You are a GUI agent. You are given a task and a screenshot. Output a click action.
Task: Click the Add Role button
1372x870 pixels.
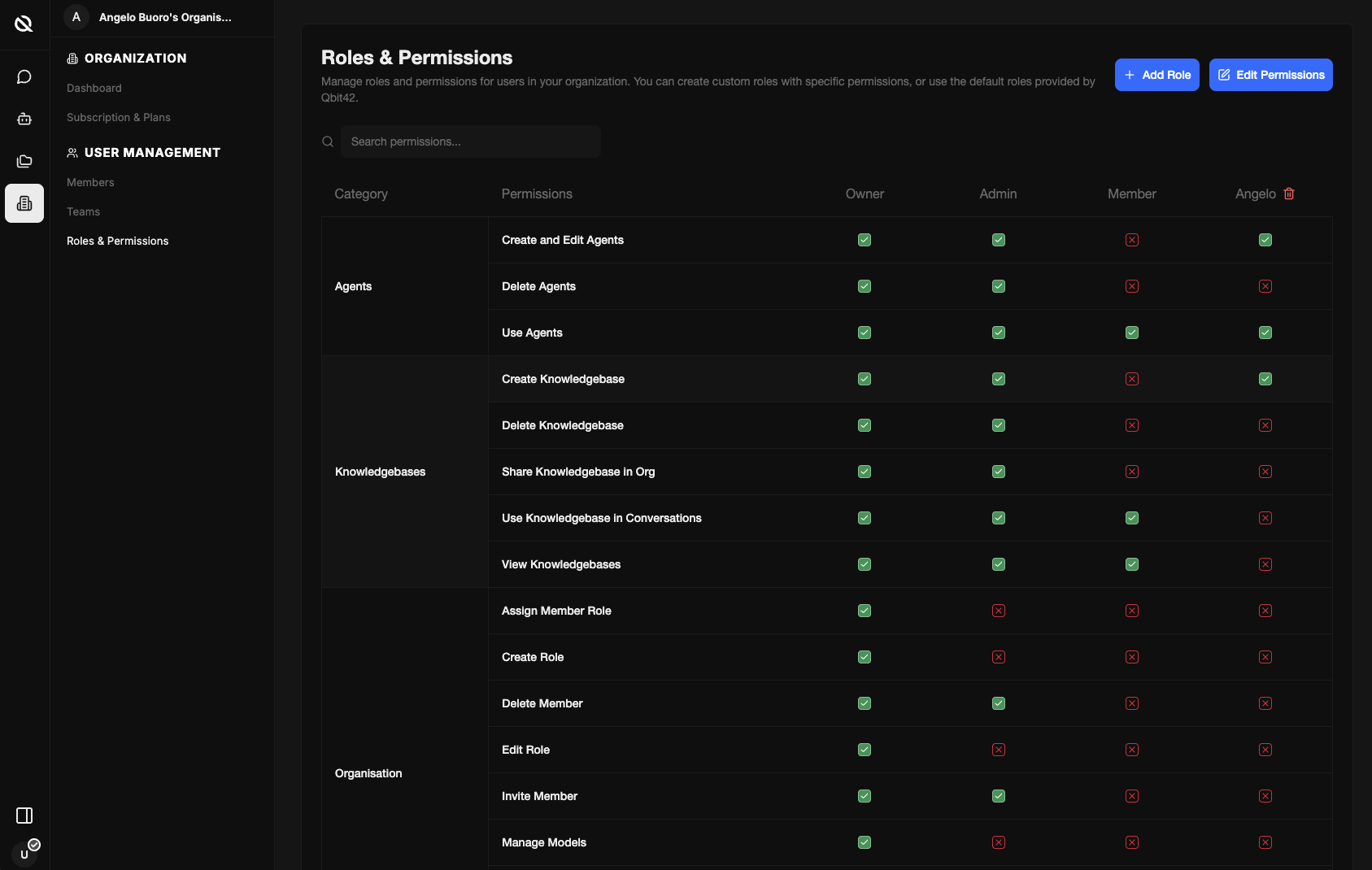click(1156, 75)
